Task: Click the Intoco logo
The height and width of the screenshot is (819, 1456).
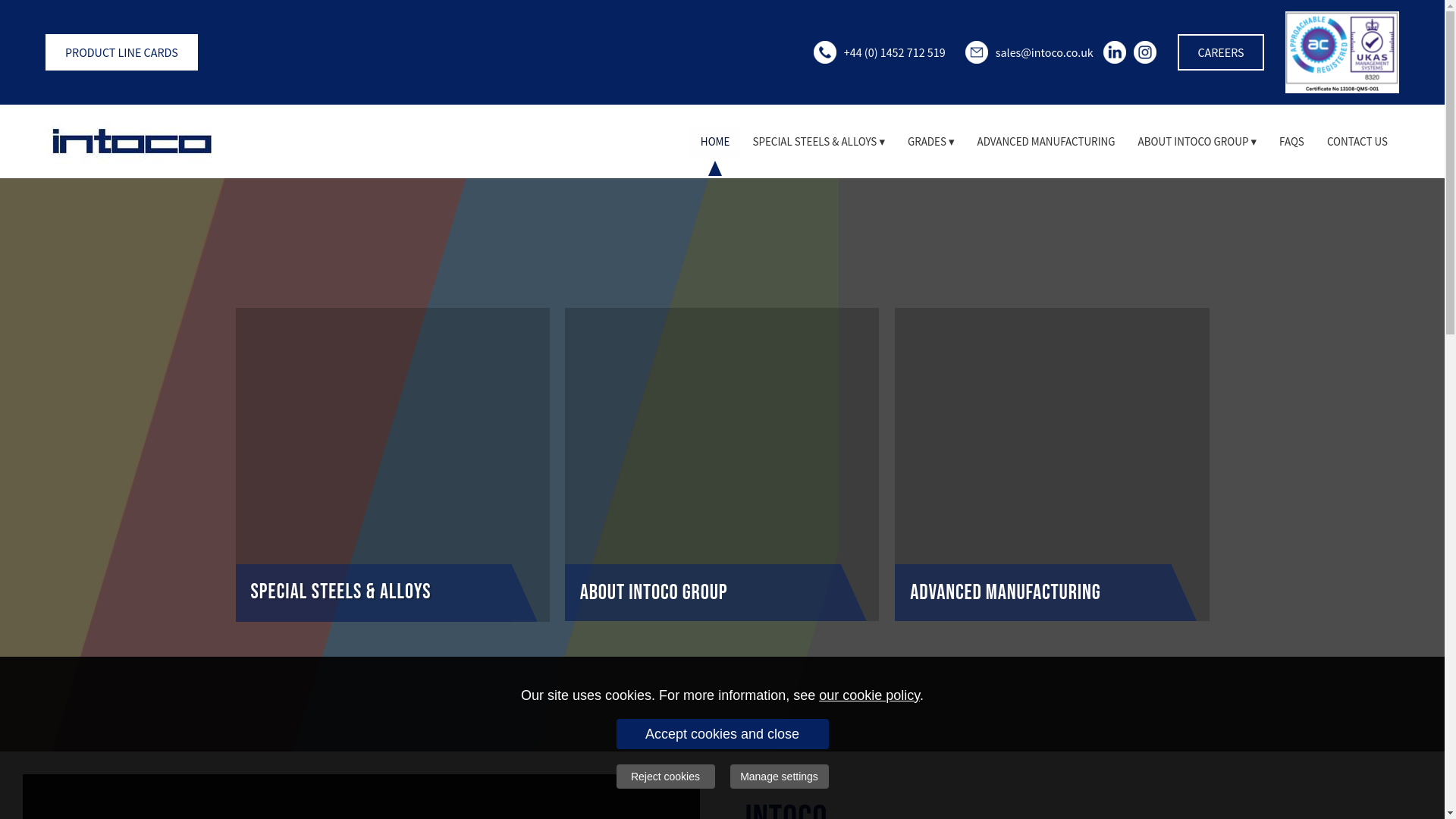Action: (x=132, y=141)
